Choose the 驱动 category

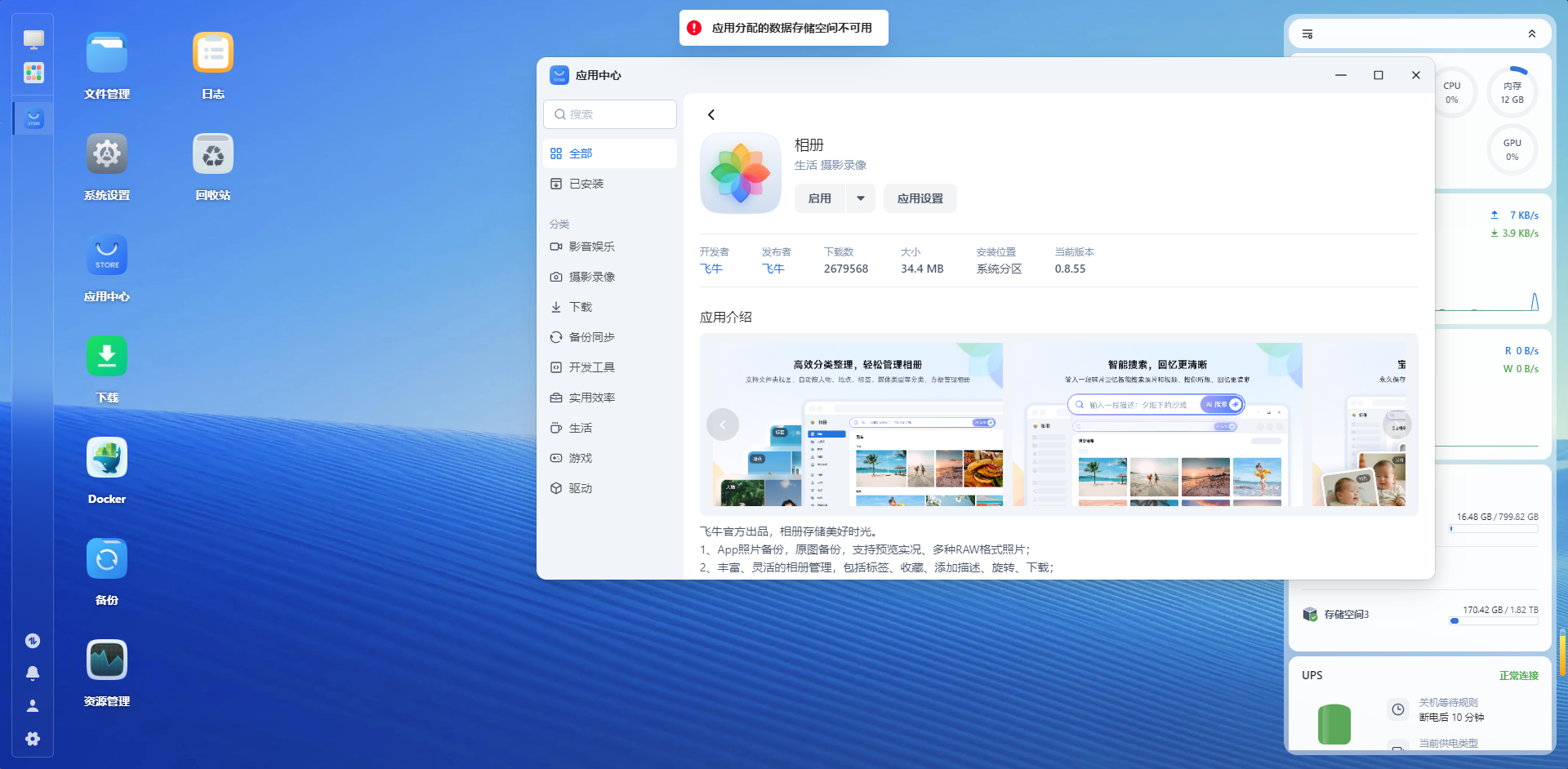[610, 488]
